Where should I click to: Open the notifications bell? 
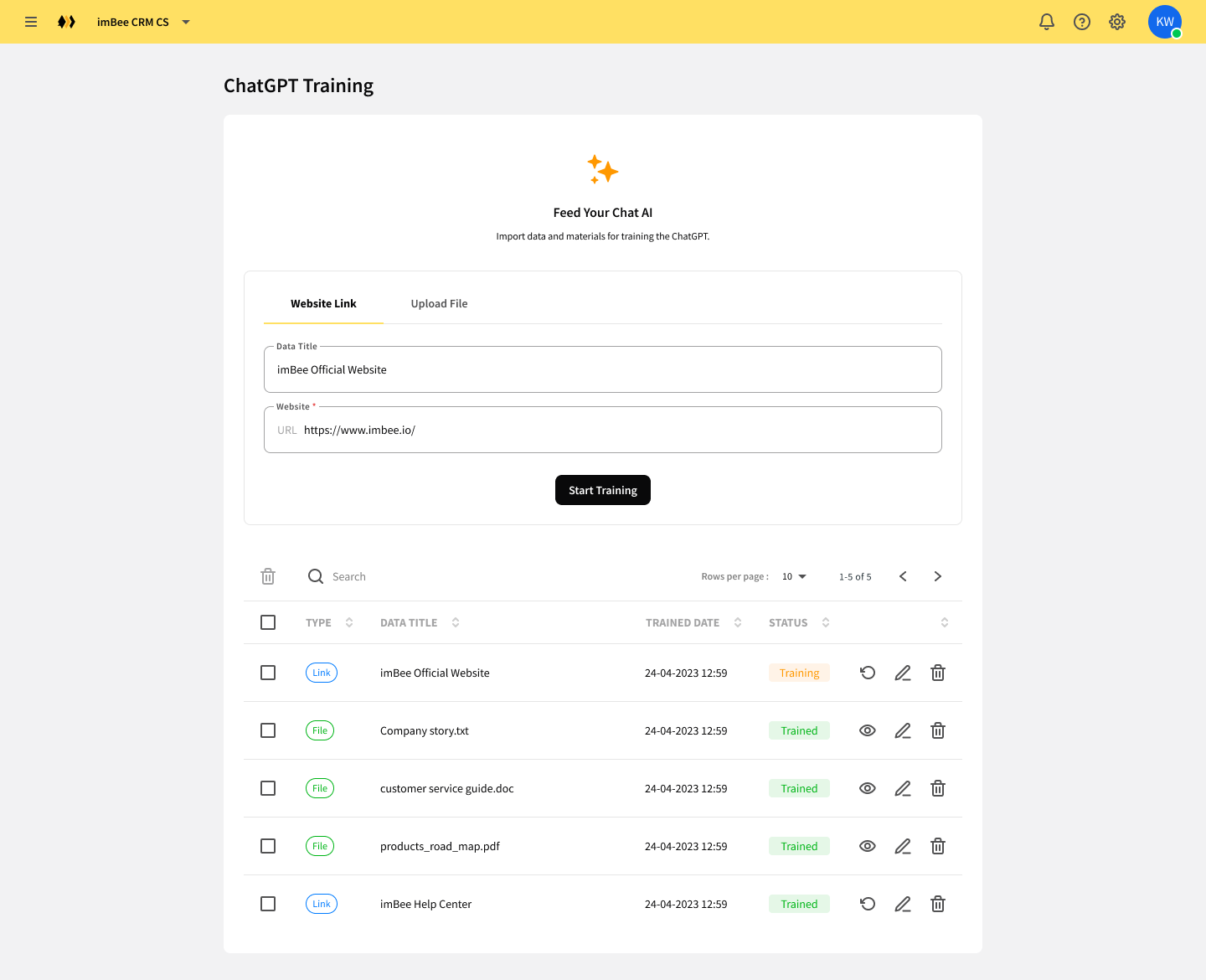1047,22
